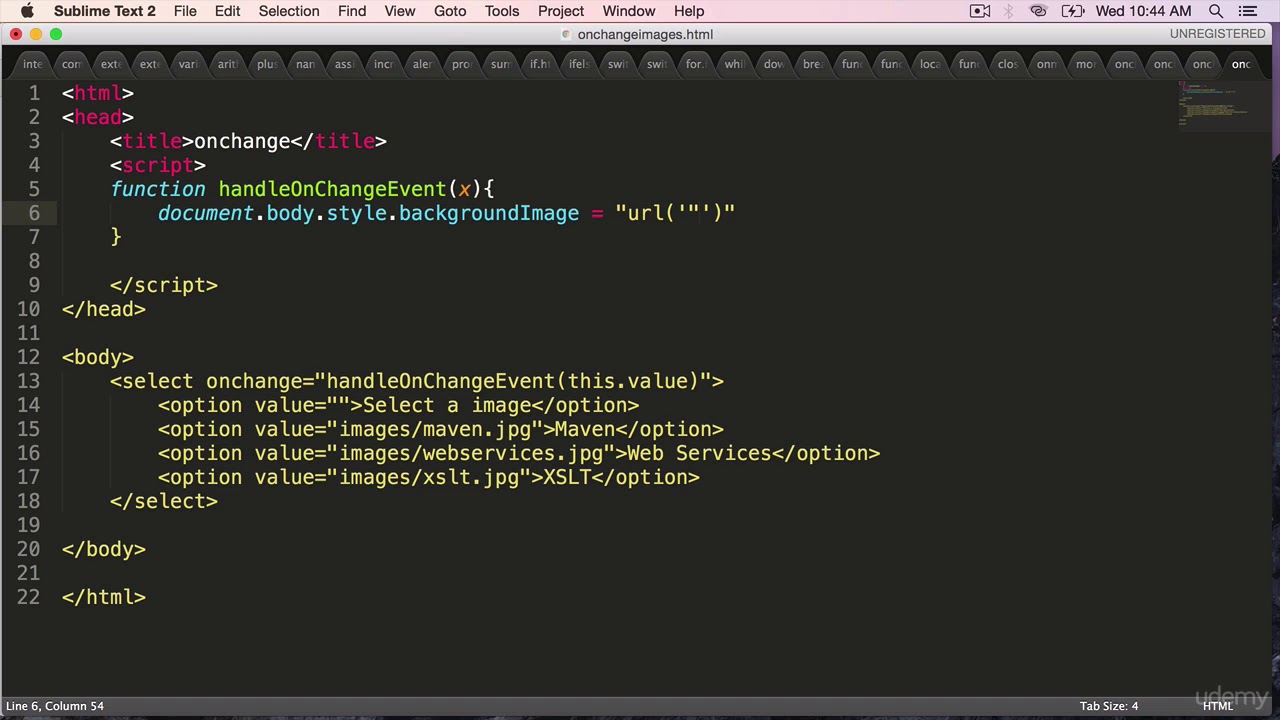This screenshot has width=1280, height=720.
Task: Switch to the 'if.ht' file tab
Action: point(540,64)
